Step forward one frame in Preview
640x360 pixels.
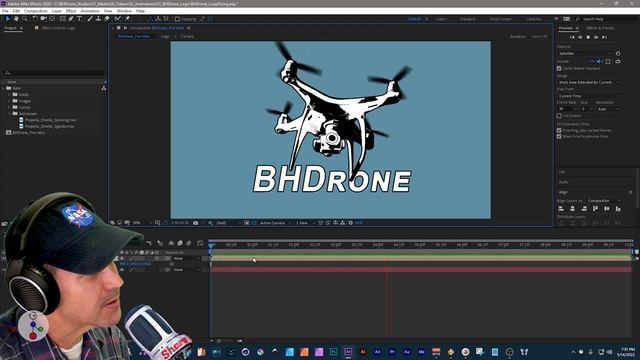pos(596,37)
